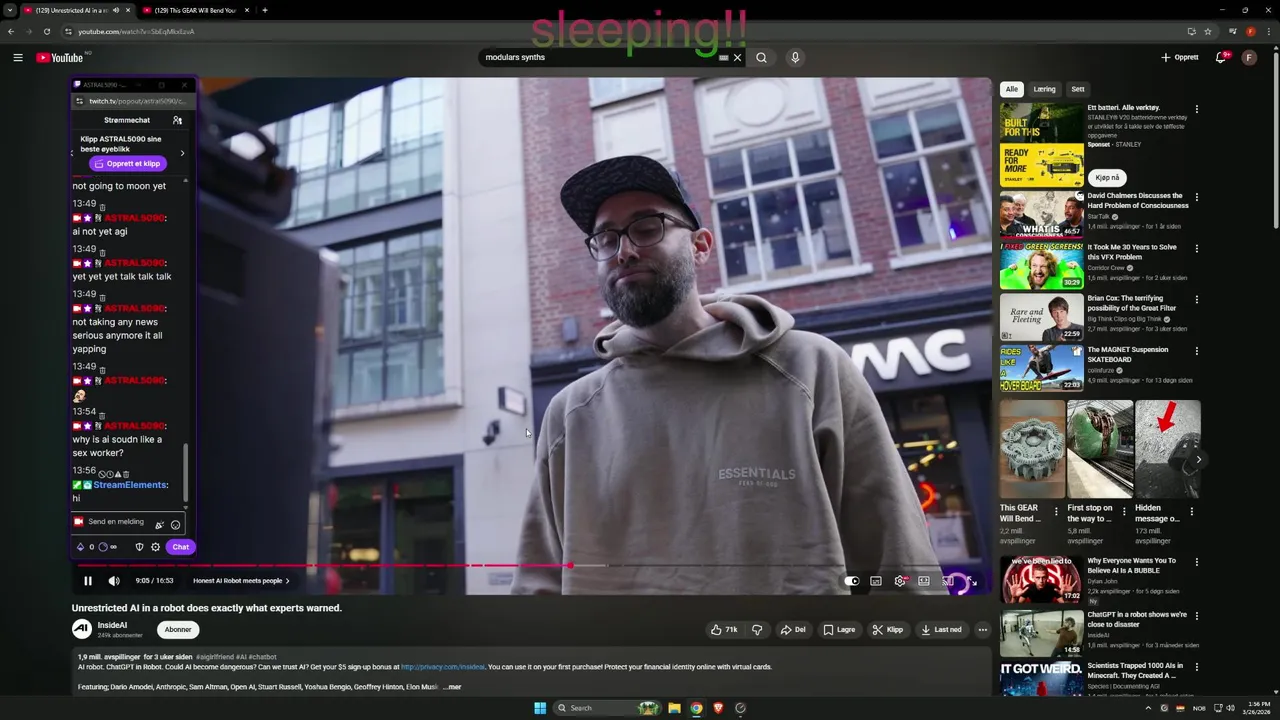Download the video with Last ned

pos(941,630)
